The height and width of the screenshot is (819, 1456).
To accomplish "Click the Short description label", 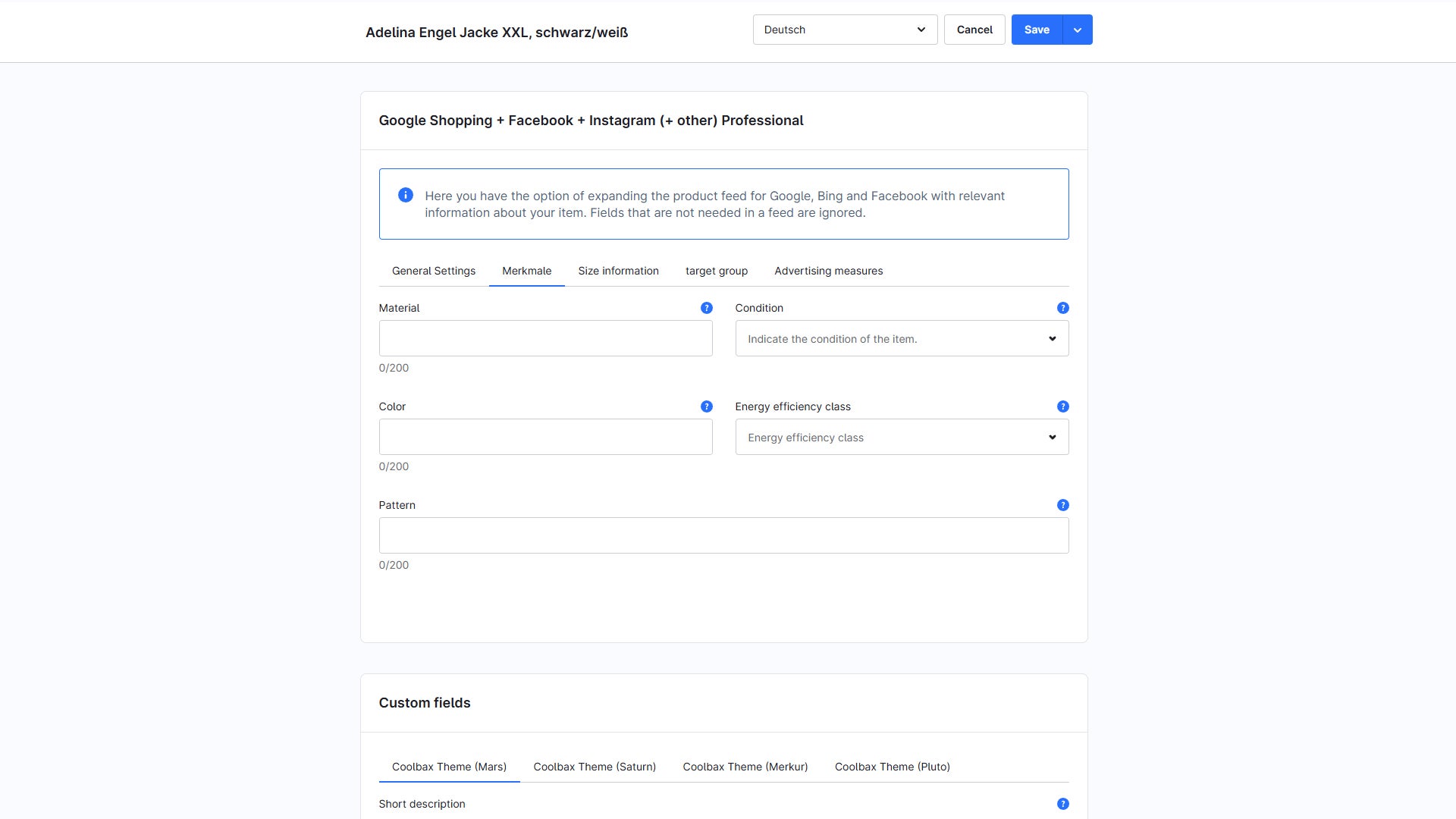I will (422, 804).
